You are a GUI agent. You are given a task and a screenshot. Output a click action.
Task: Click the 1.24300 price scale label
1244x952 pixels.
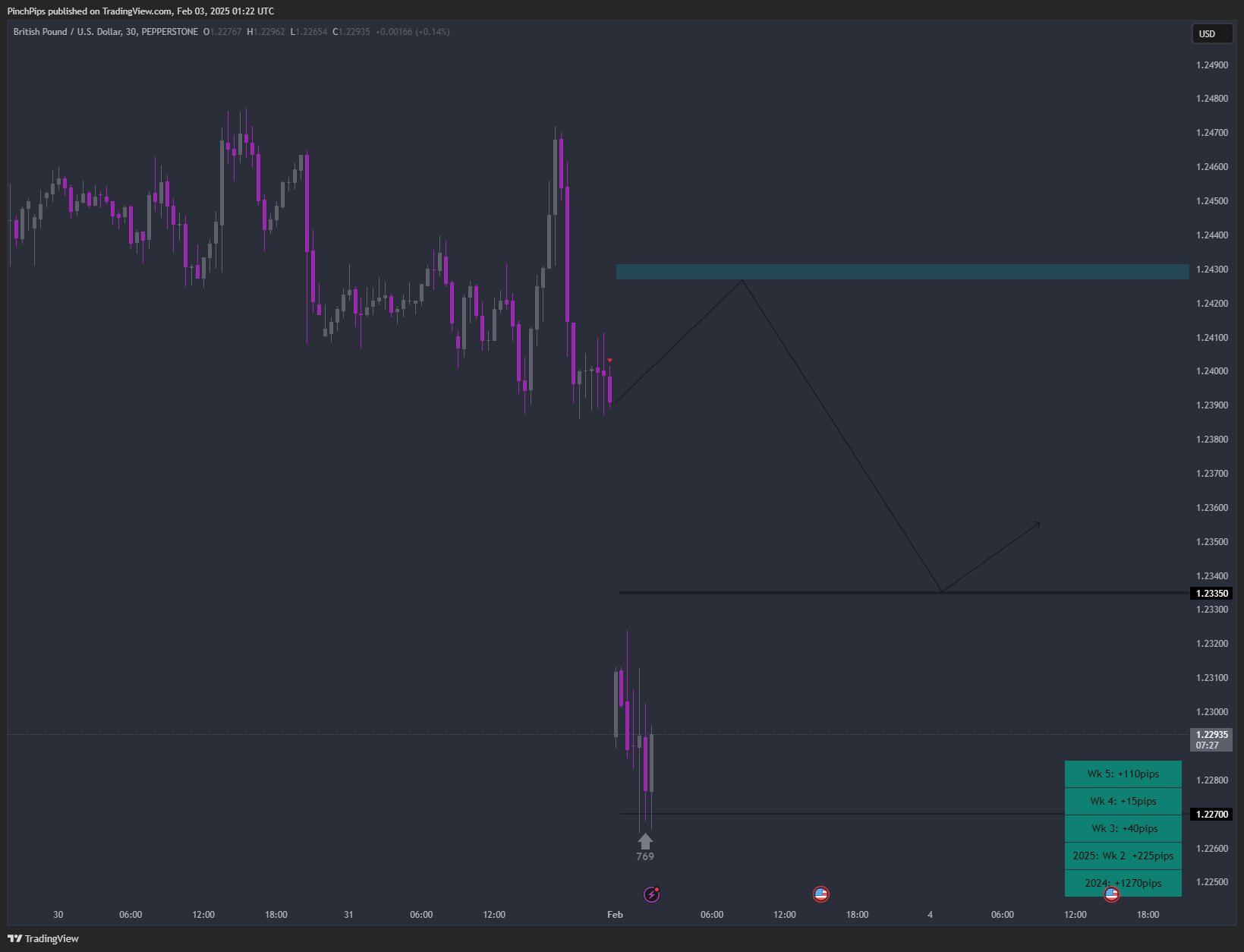(1212, 270)
